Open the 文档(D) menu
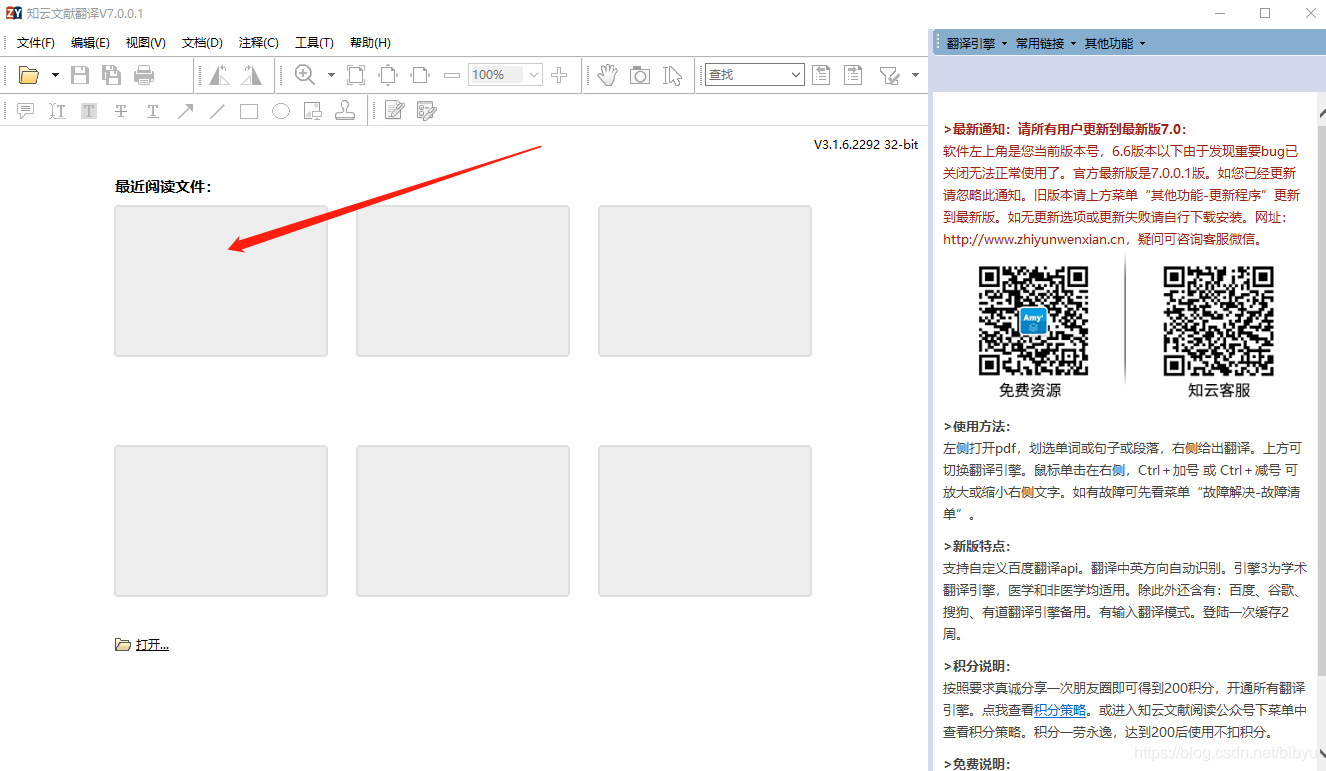 201,42
